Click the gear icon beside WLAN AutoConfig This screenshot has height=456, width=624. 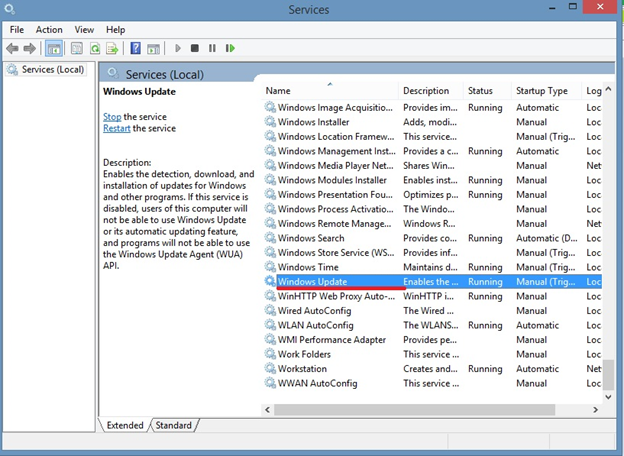point(270,325)
